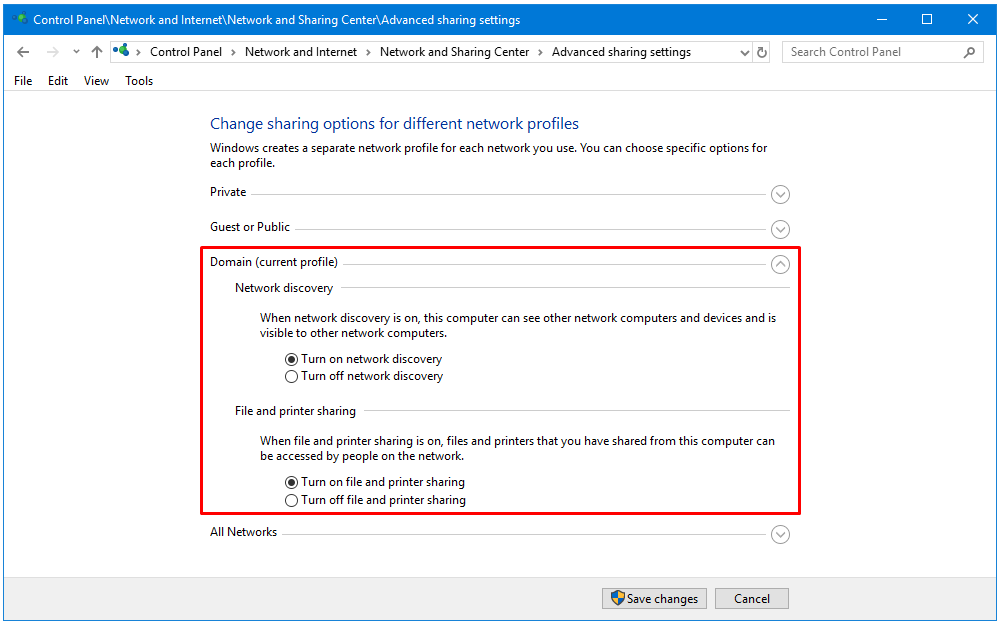Expand the Private profile section
The width and height of the screenshot is (1001, 624).
click(781, 194)
